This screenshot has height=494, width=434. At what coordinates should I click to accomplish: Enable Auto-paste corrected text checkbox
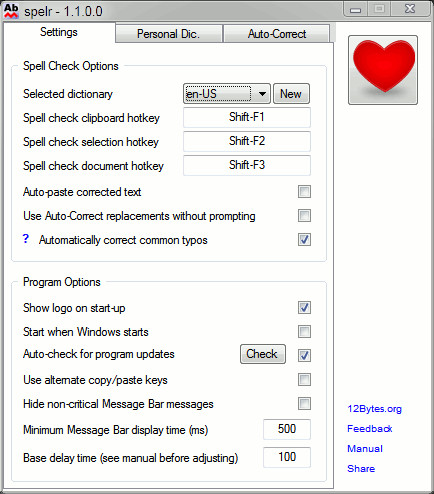[x=304, y=192]
